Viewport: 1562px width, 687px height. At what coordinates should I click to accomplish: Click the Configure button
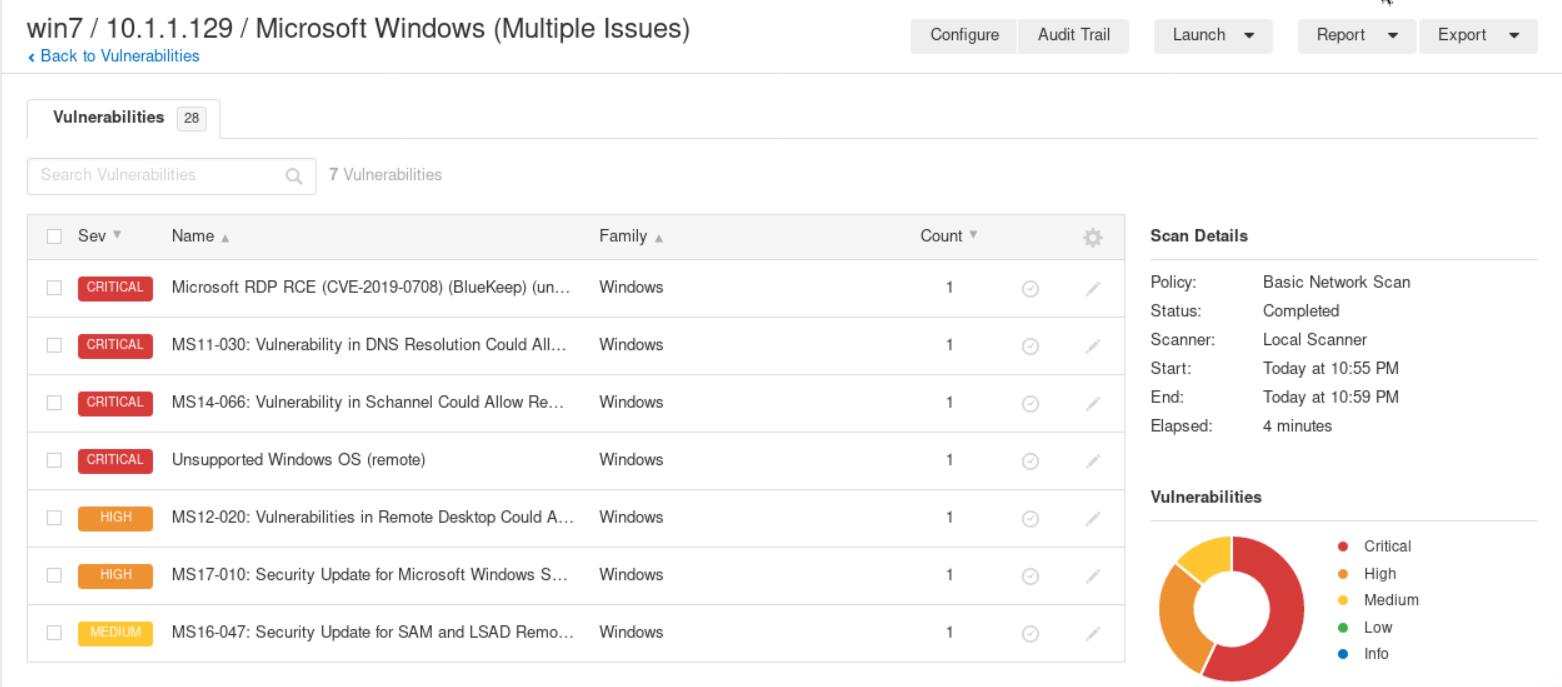[x=964, y=35]
